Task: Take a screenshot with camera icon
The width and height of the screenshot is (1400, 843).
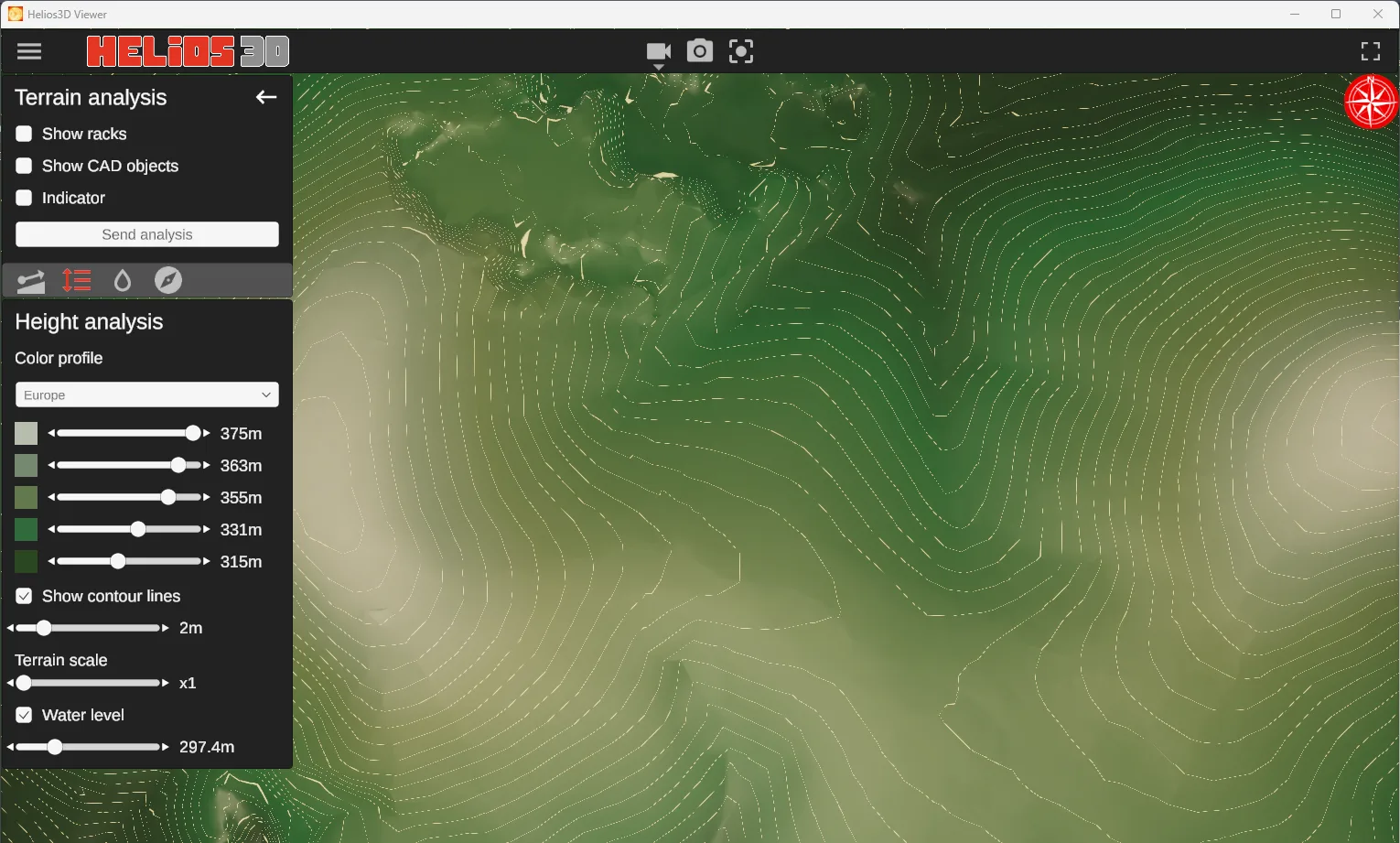Action: pyautogui.click(x=699, y=51)
